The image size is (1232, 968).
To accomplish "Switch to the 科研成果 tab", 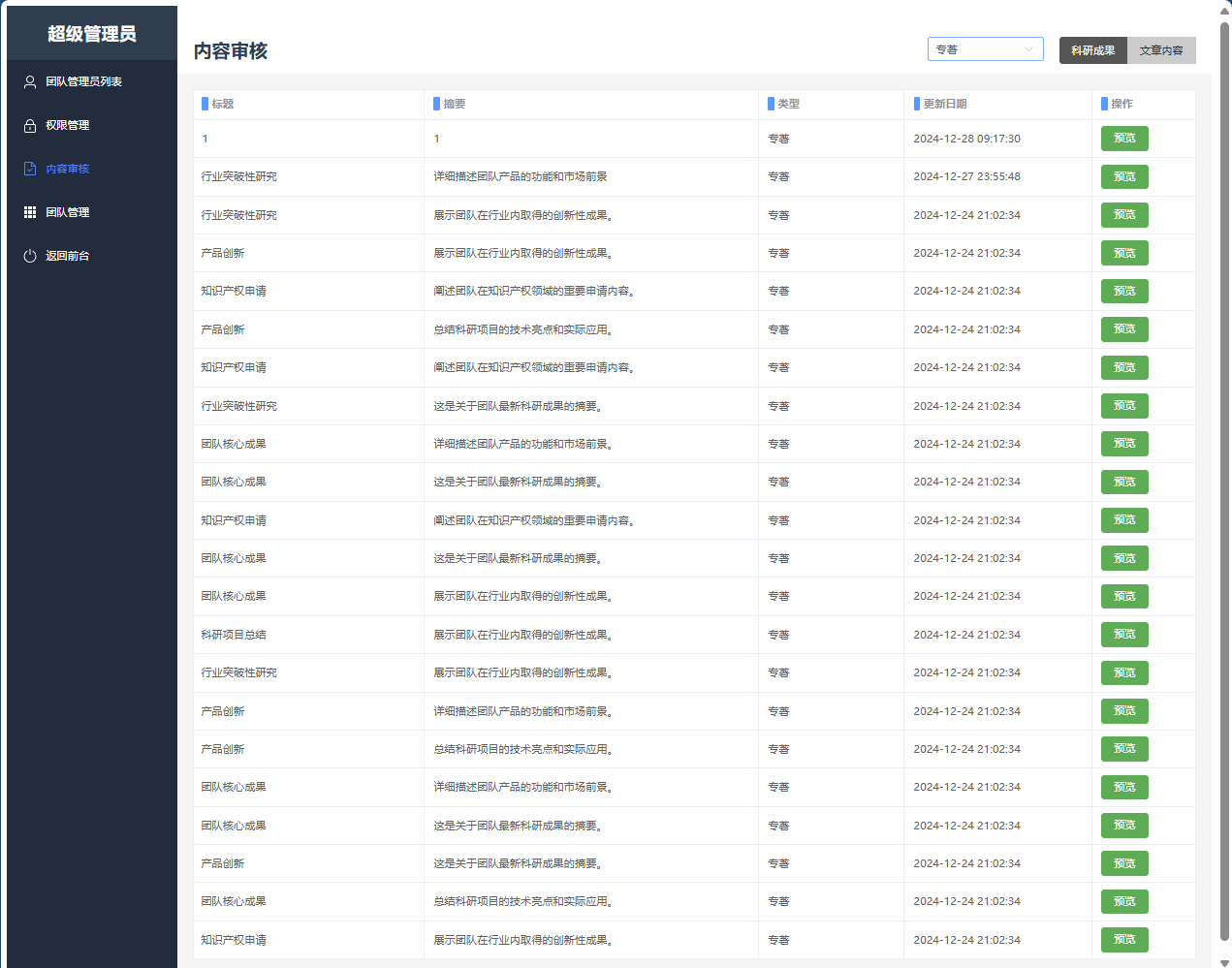I will coord(1092,50).
